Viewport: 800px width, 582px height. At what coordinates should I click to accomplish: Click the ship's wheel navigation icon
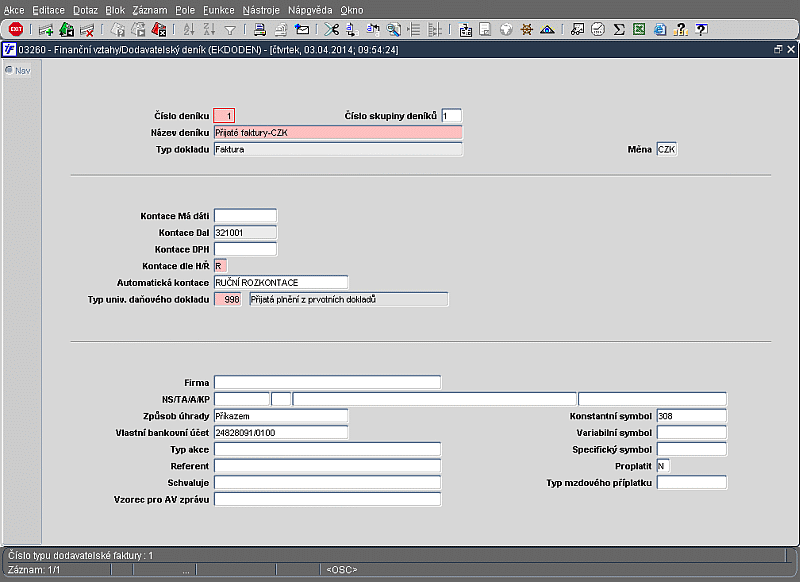pyautogui.click(x=527, y=30)
